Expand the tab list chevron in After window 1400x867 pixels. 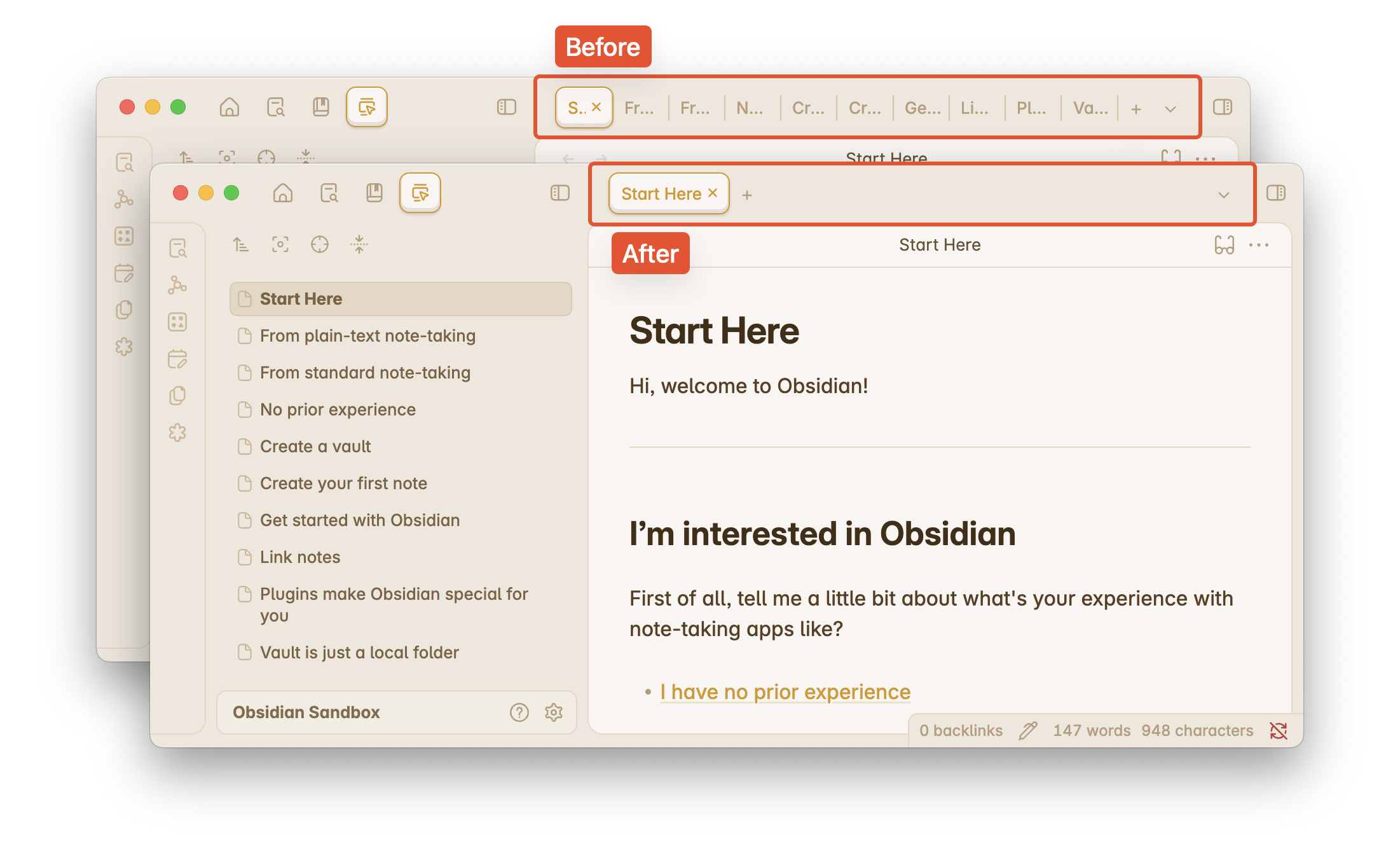[x=1224, y=195]
